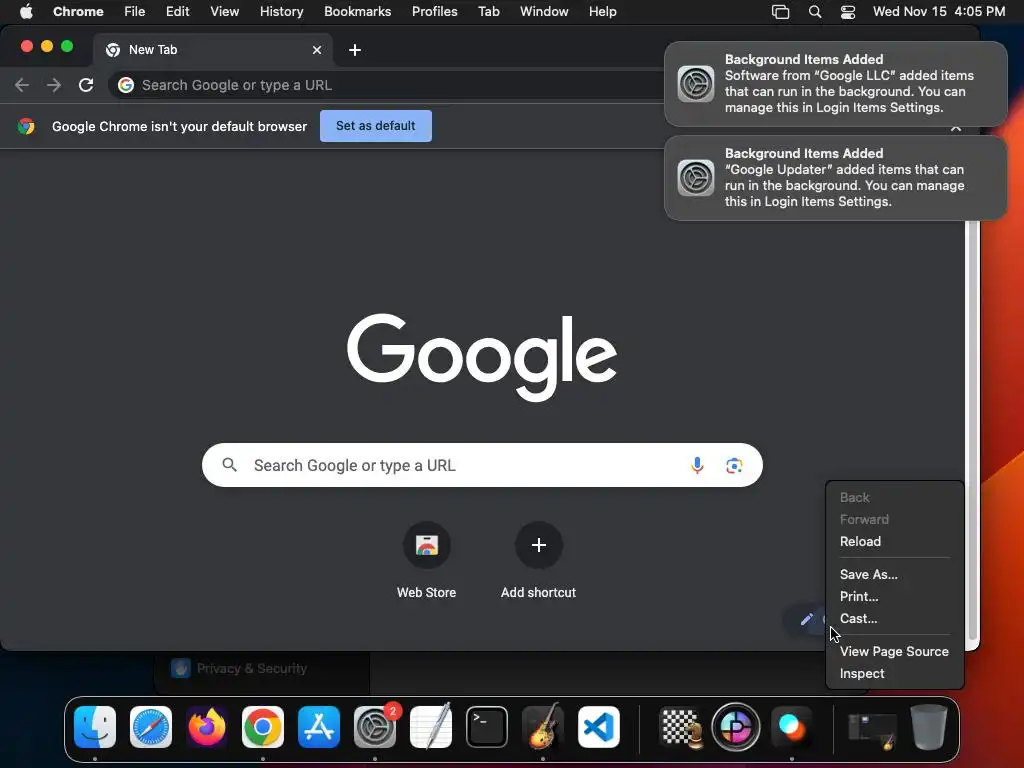Viewport: 1024px width, 768px height.
Task: Open Terminal from the Dock
Action: [x=487, y=726]
